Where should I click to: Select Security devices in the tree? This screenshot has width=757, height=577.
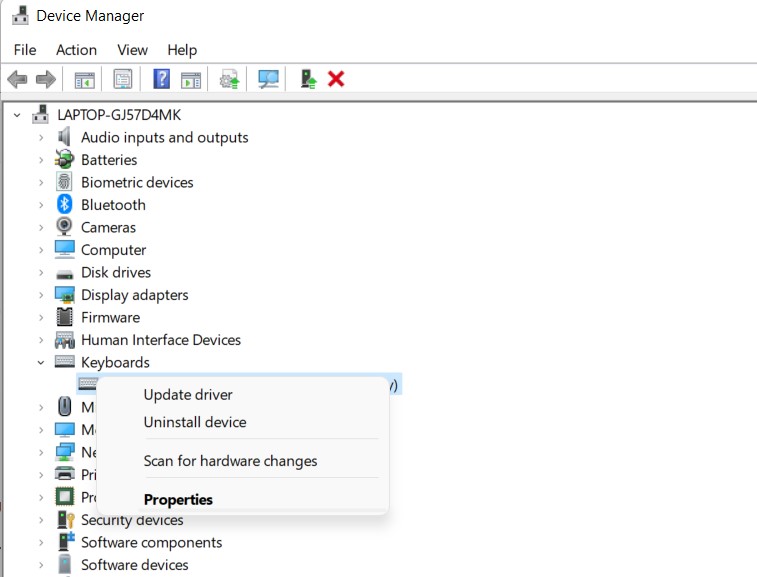132,520
